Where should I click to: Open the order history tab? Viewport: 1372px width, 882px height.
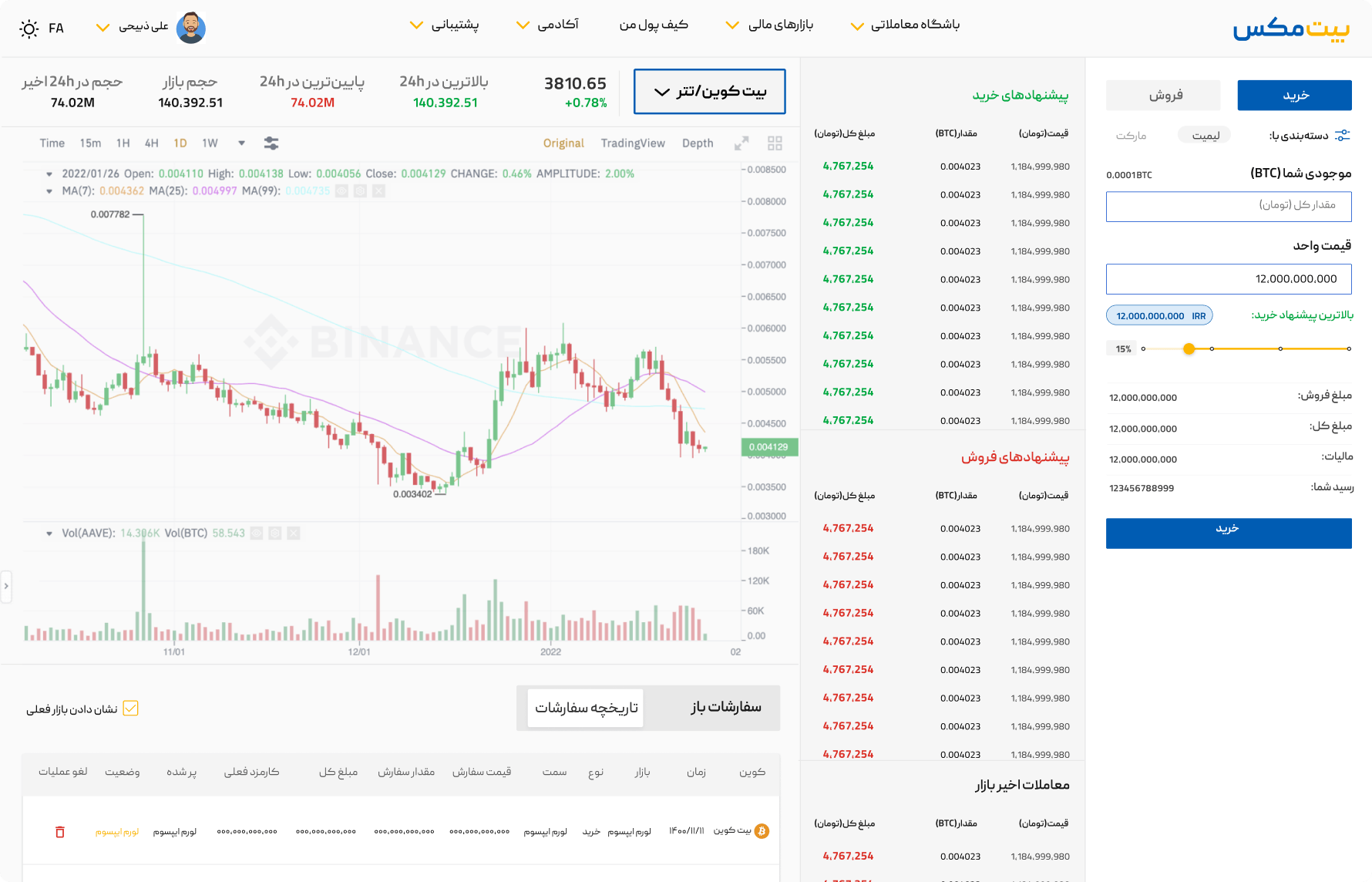click(586, 708)
